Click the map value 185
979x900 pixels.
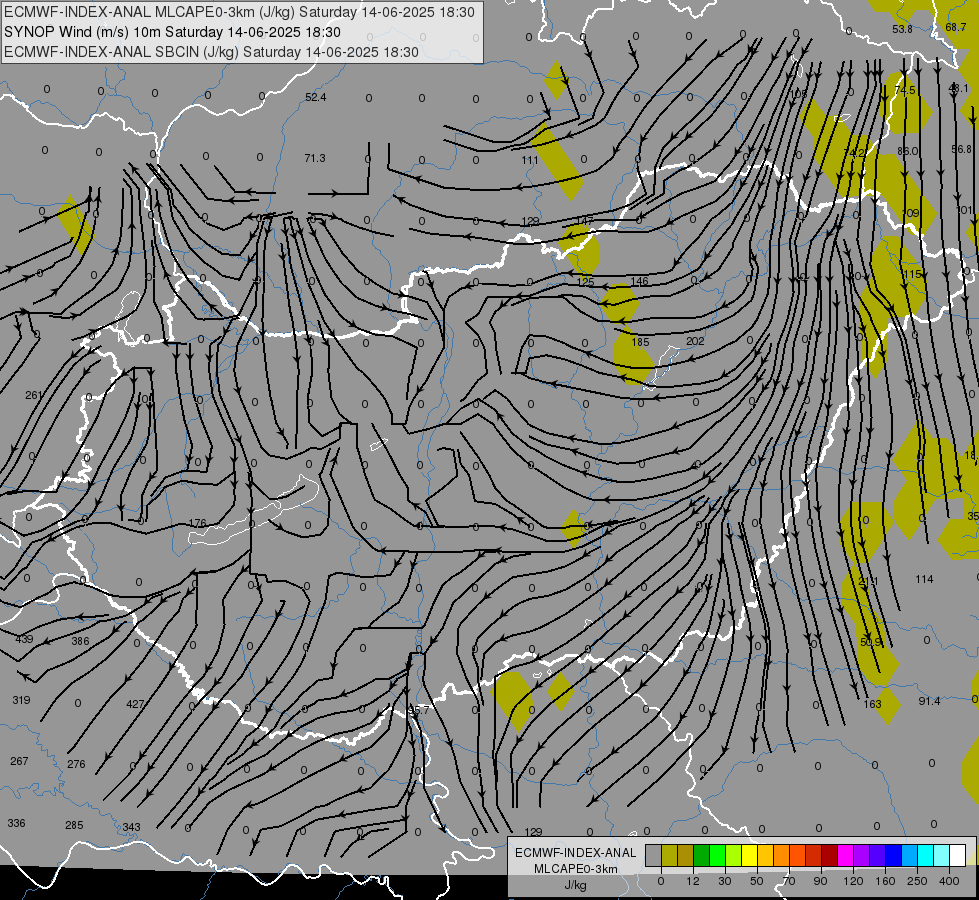point(641,342)
